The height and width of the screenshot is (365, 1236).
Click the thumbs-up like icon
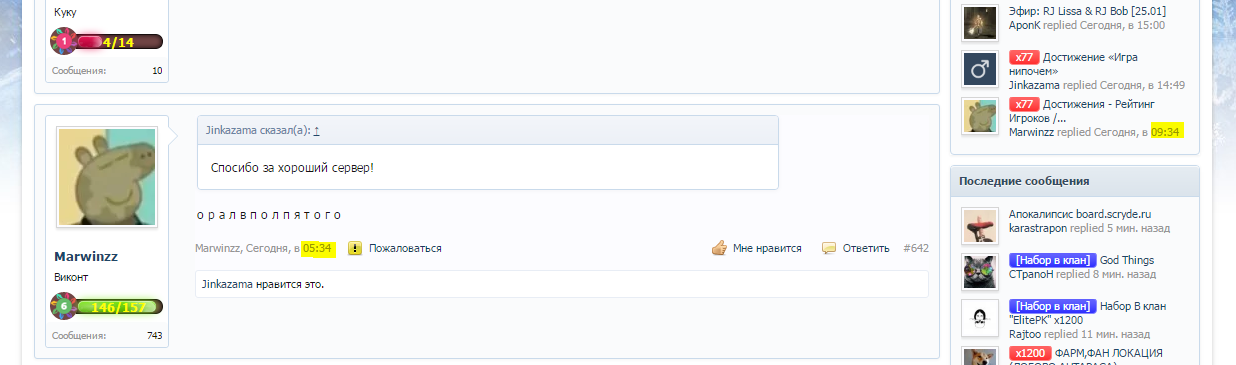718,248
